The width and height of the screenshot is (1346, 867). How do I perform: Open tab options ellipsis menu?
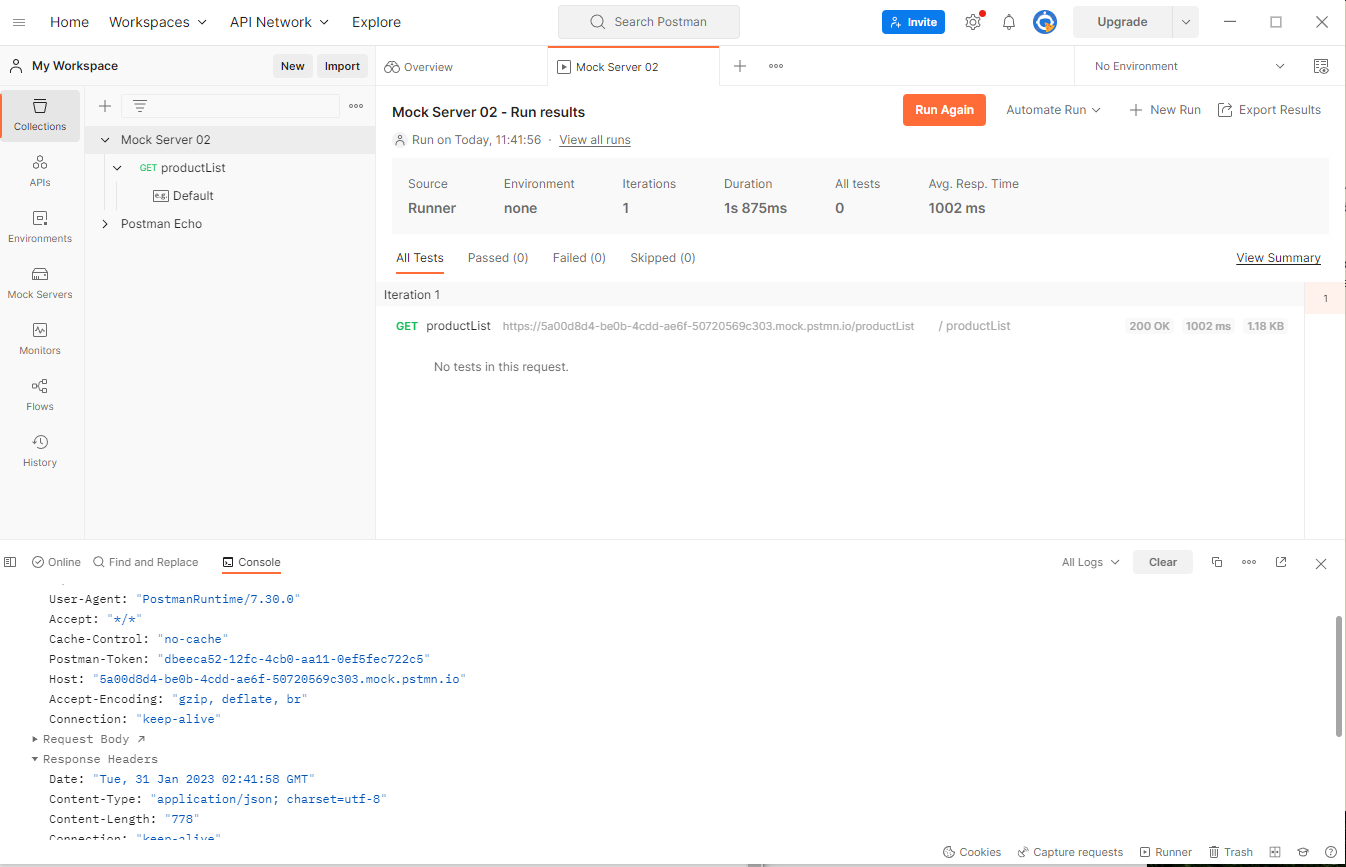[x=776, y=66]
